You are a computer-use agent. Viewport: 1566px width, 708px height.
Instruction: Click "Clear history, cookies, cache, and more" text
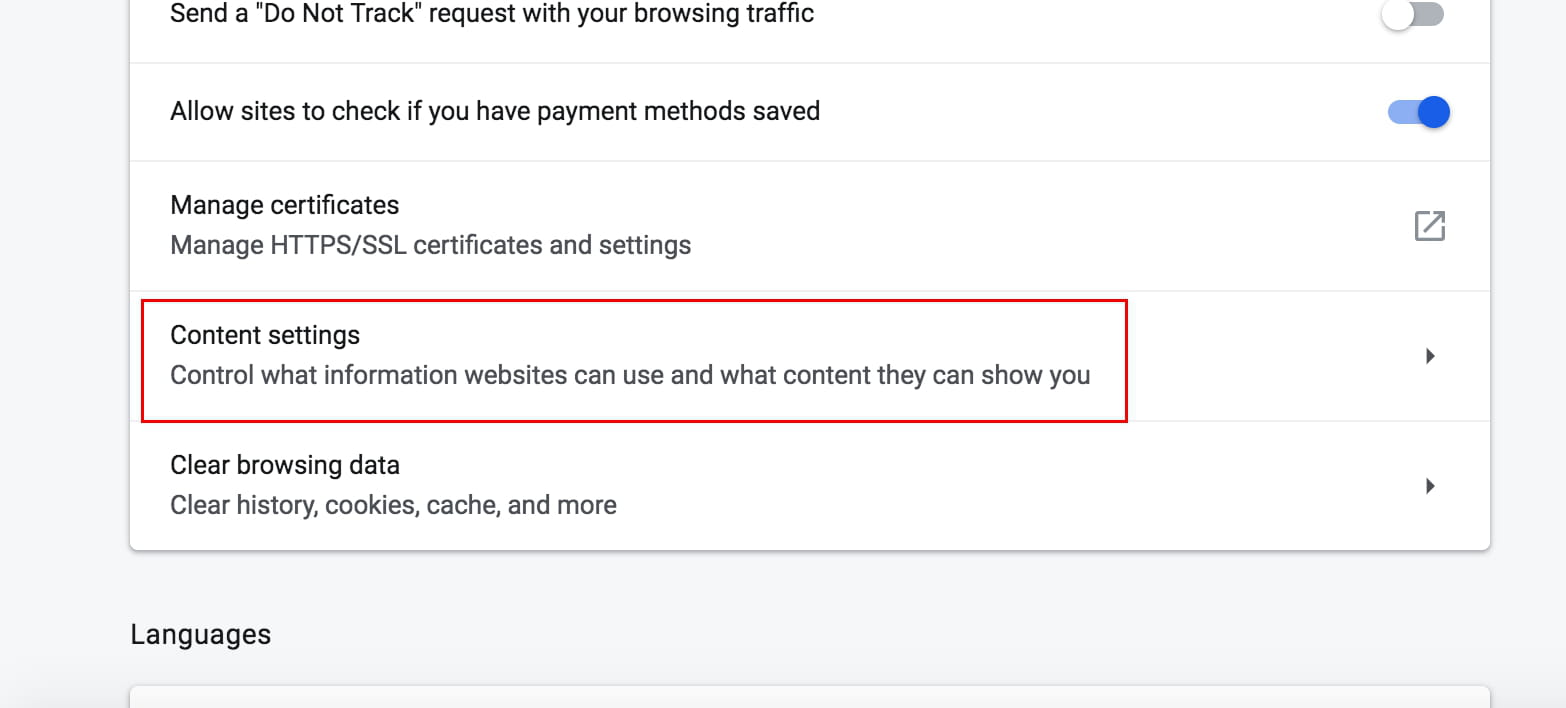pos(393,505)
